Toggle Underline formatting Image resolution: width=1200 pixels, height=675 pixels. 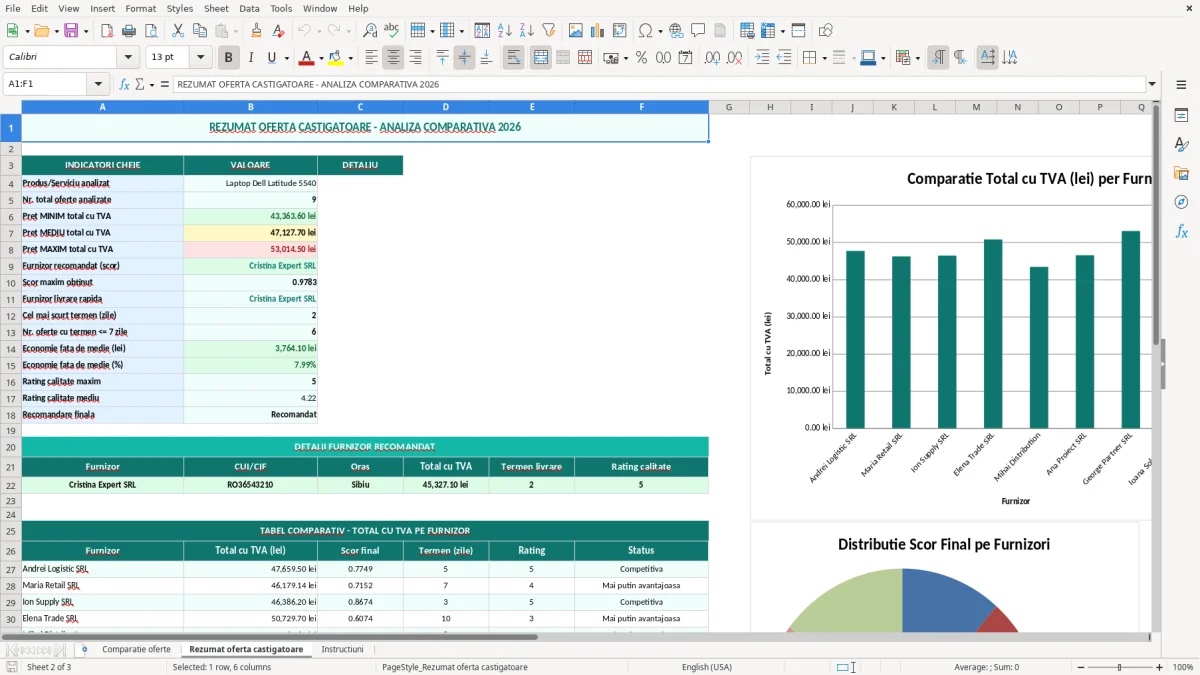[272, 58]
